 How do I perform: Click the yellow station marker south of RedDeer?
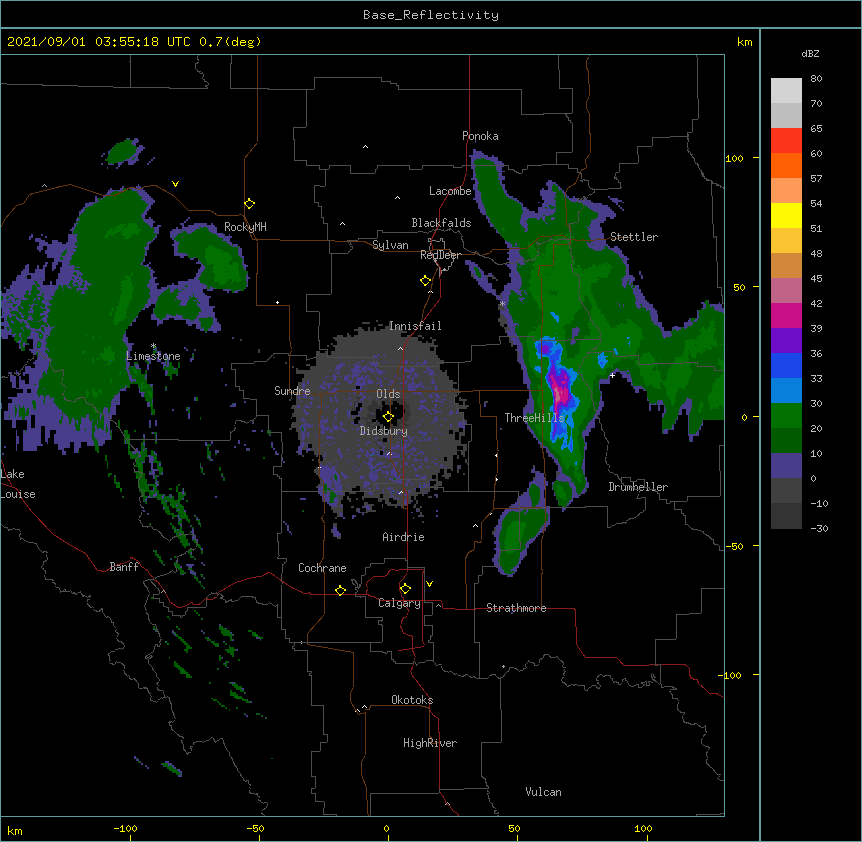point(425,281)
